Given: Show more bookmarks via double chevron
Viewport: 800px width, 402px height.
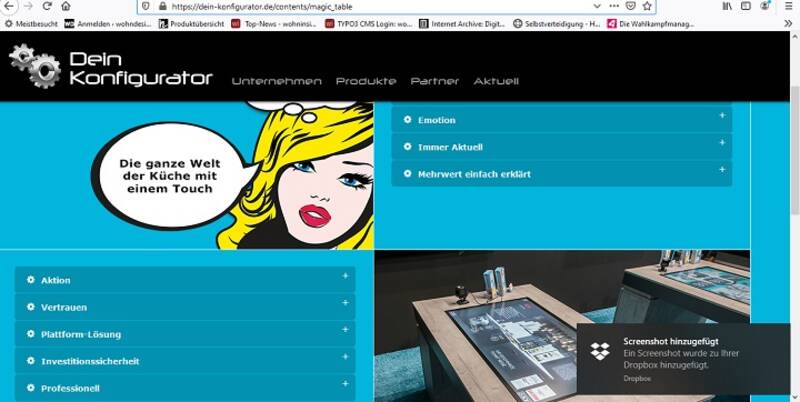Looking at the screenshot, I should click(788, 23).
